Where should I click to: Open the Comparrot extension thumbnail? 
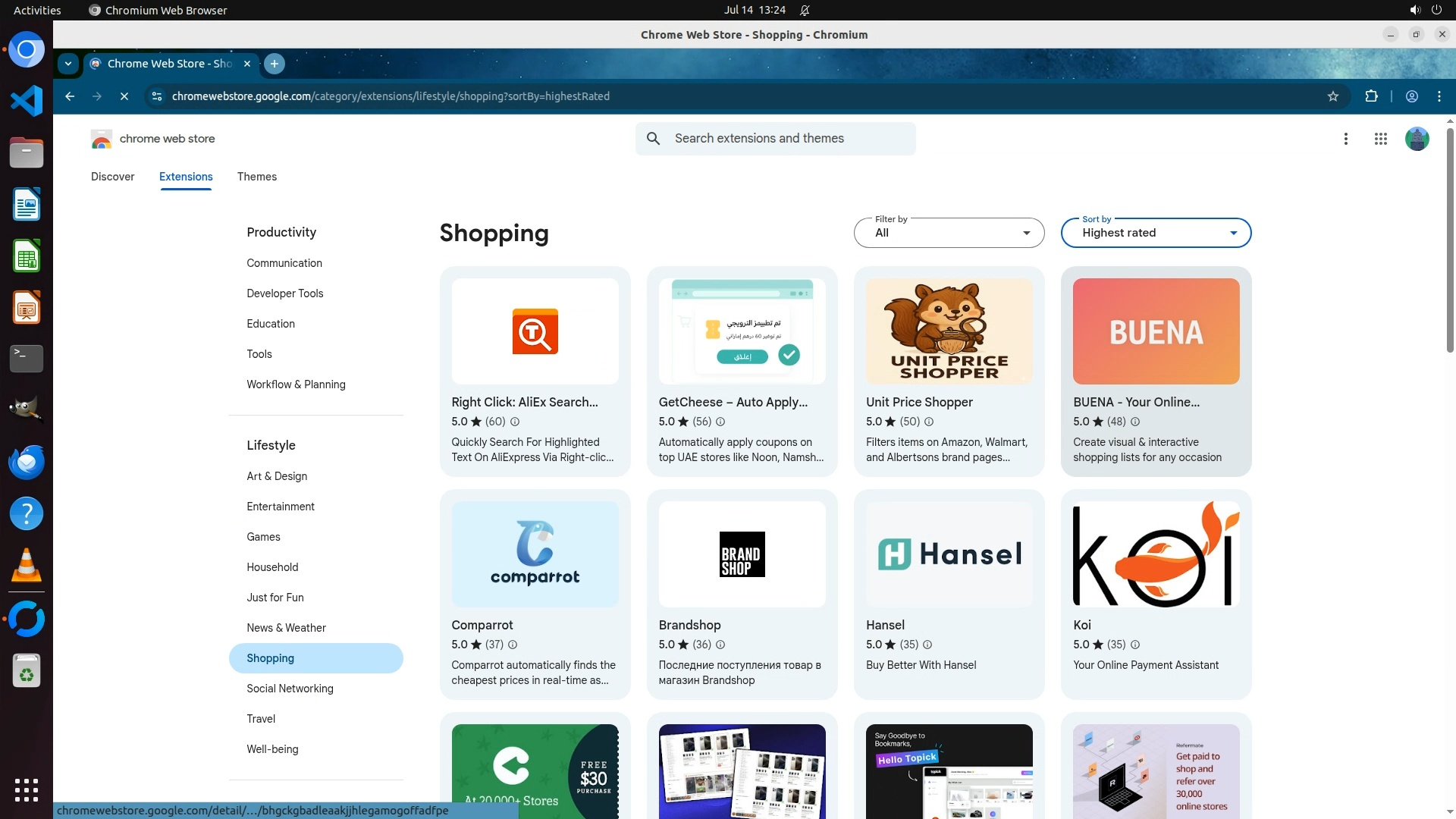(535, 554)
